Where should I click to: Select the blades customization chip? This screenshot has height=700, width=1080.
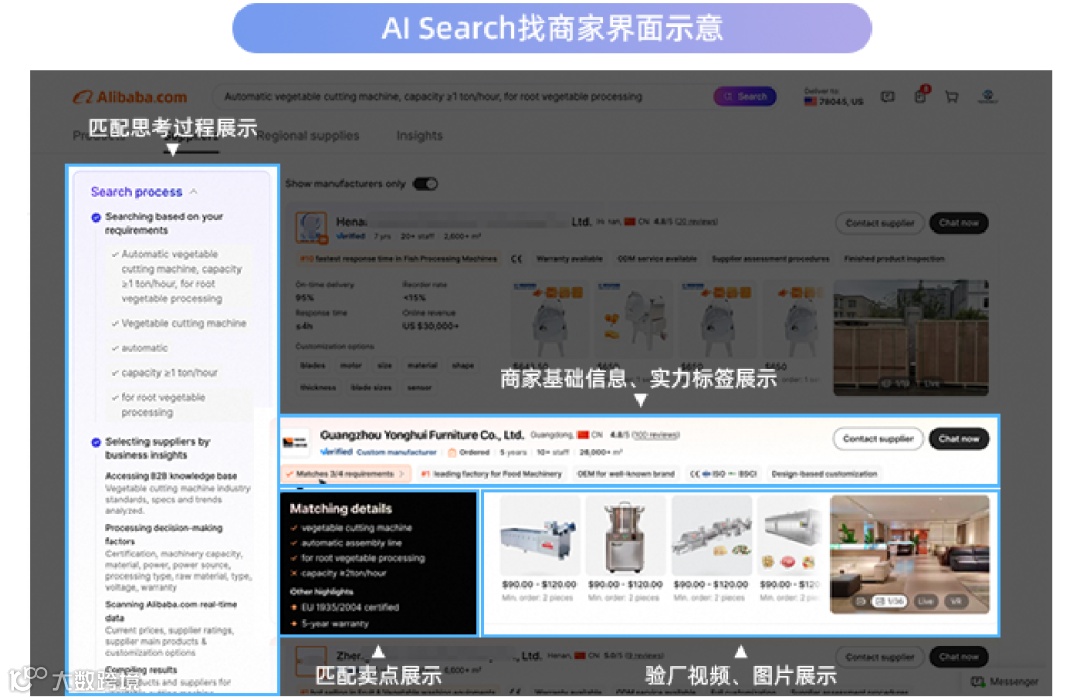(313, 365)
